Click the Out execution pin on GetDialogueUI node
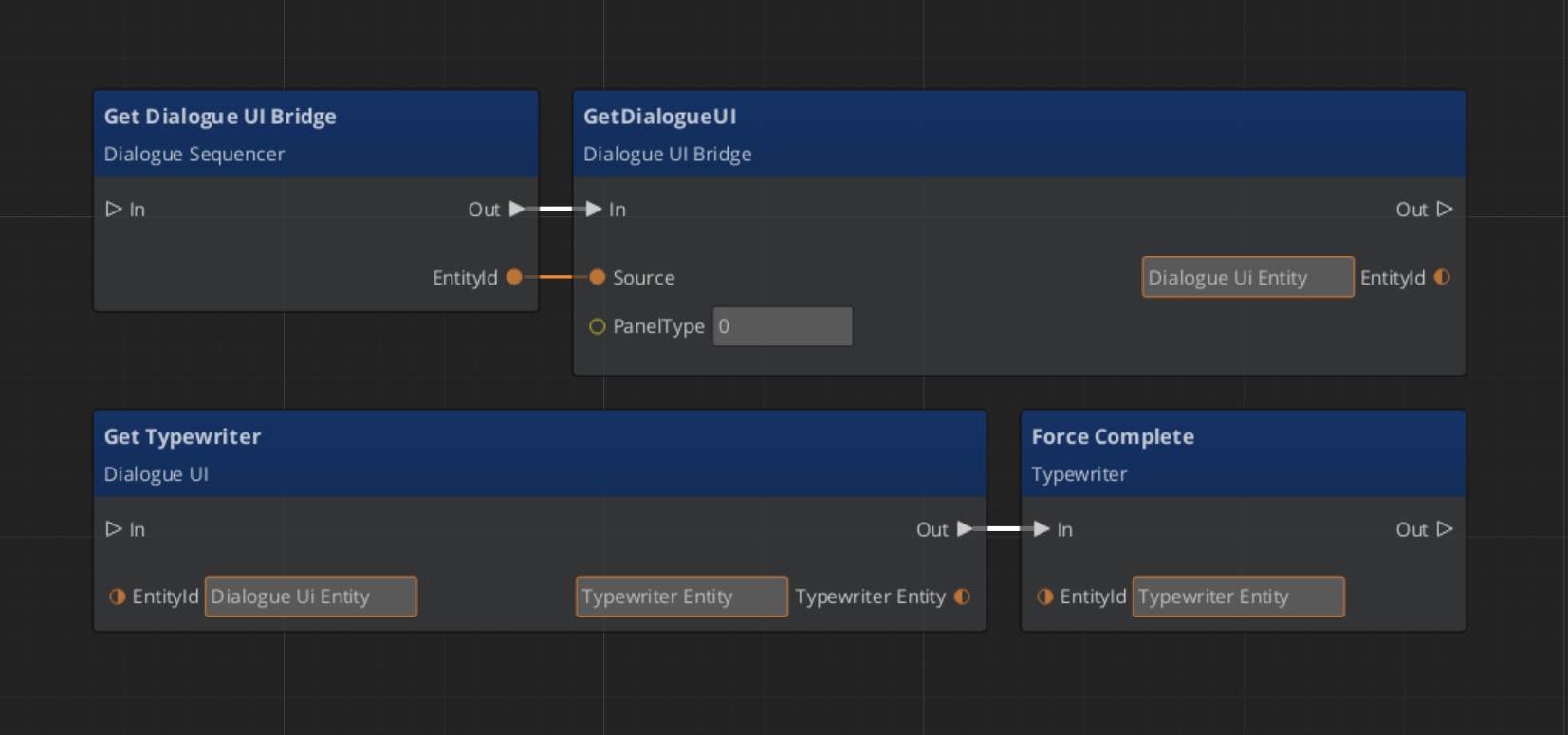This screenshot has height=735, width=1568. coord(1445,209)
